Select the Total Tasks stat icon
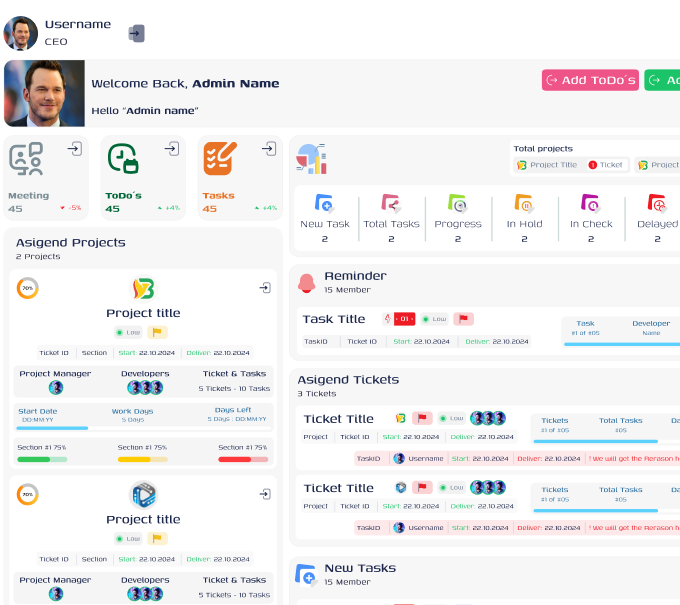Image resolution: width=680 pixels, height=605 pixels. pos(391,203)
